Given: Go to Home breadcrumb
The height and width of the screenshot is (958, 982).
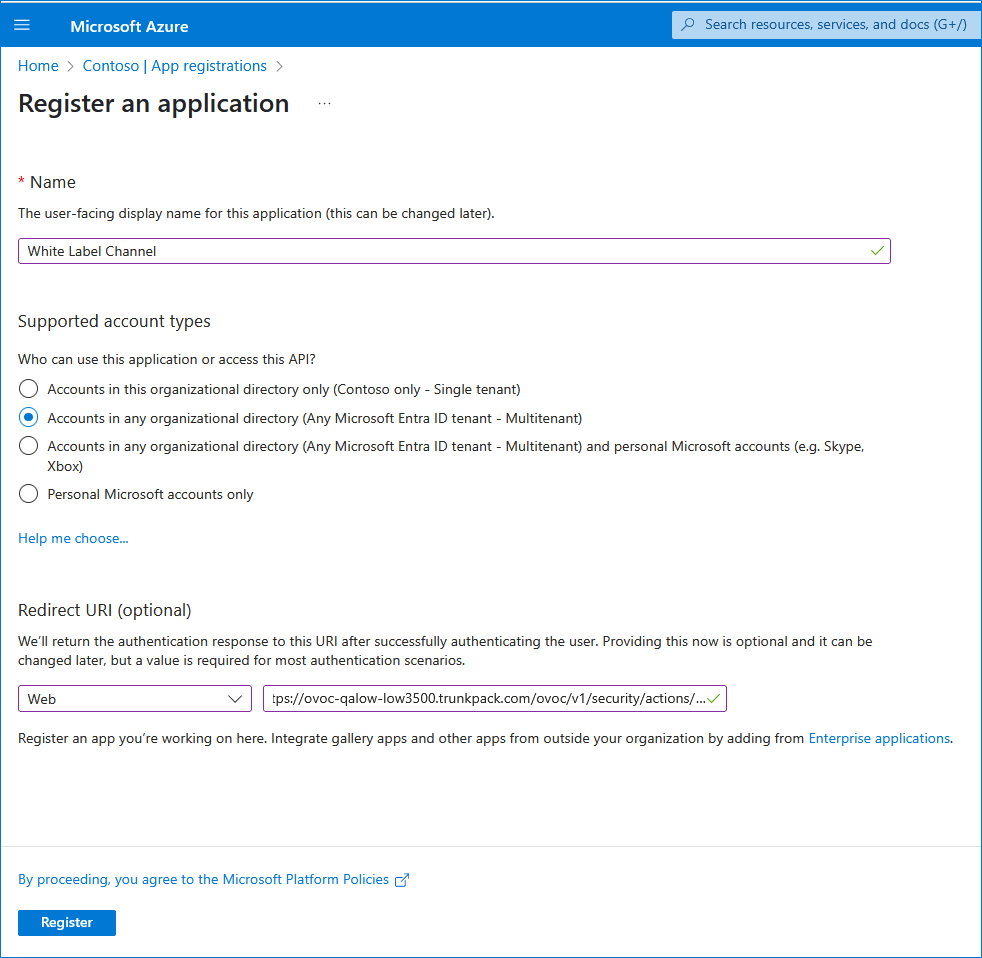Looking at the screenshot, I should pos(38,66).
